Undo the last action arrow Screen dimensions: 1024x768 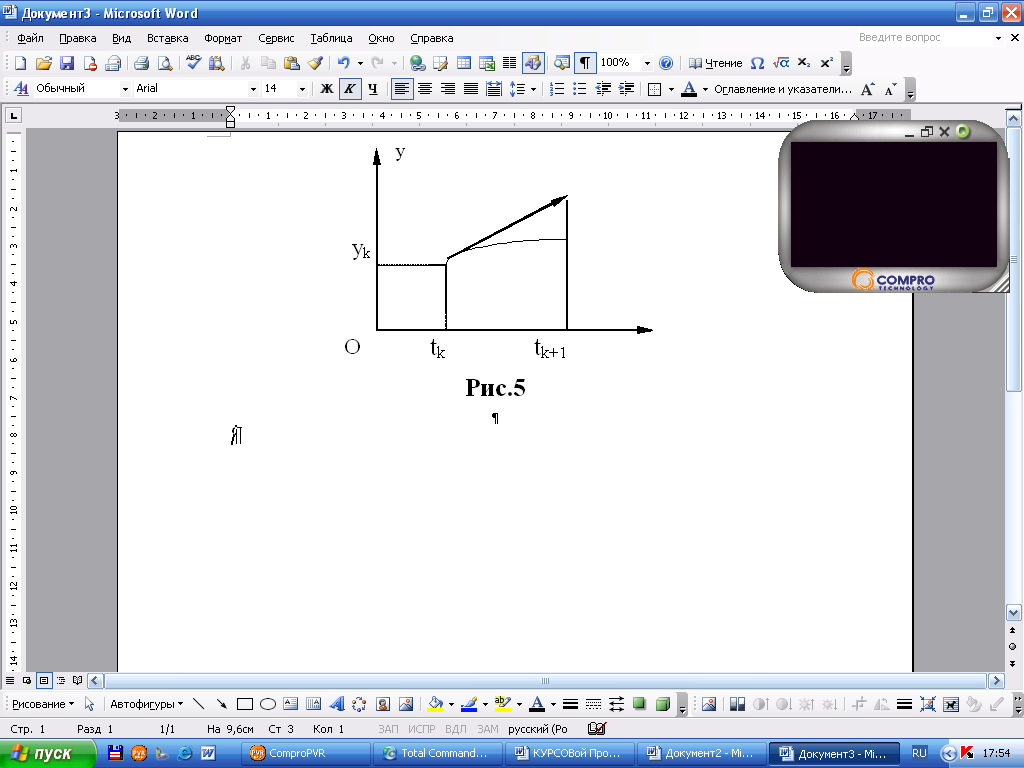click(344, 63)
